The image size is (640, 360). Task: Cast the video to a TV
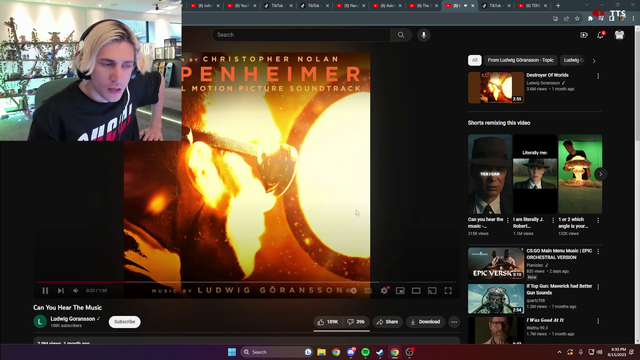432,291
